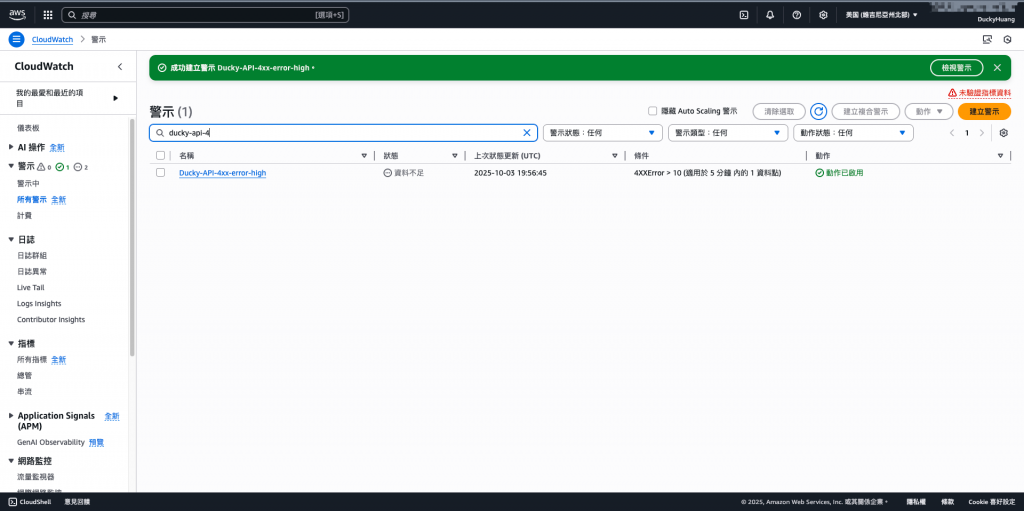Dismiss the green success banner
This screenshot has width=1024, height=511.
(x=997, y=67)
